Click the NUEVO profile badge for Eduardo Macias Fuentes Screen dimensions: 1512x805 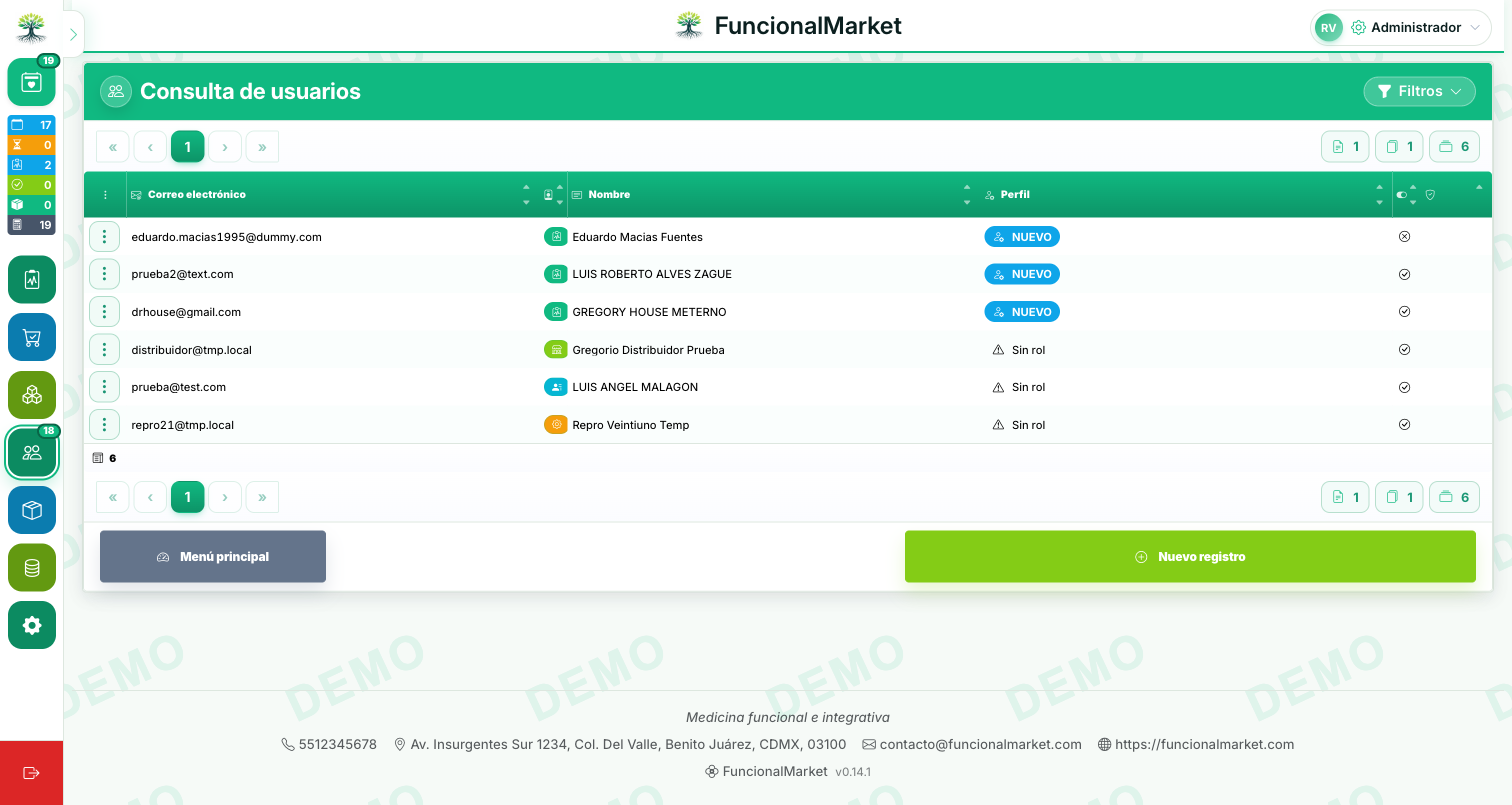coord(1022,237)
